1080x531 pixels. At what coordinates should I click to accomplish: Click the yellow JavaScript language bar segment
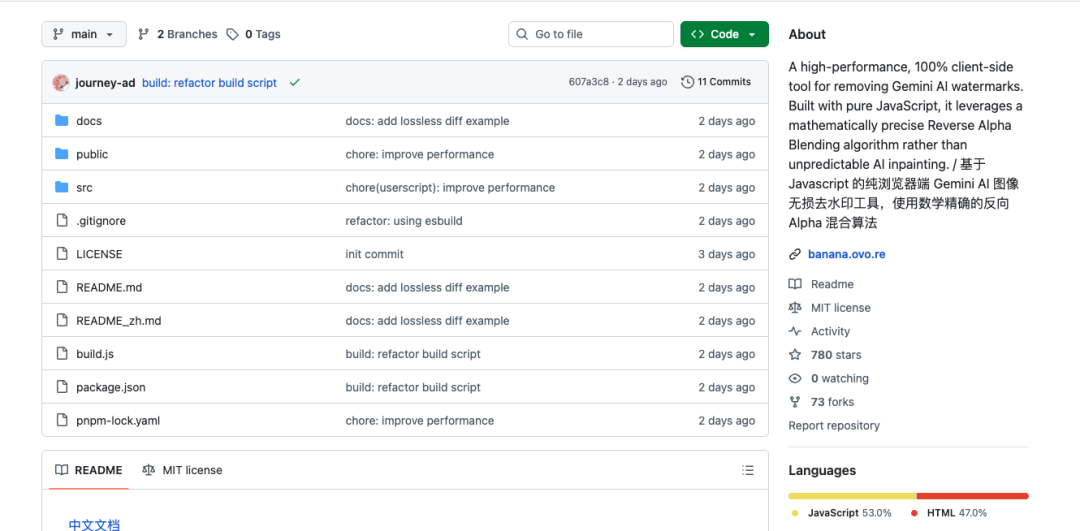(852, 496)
